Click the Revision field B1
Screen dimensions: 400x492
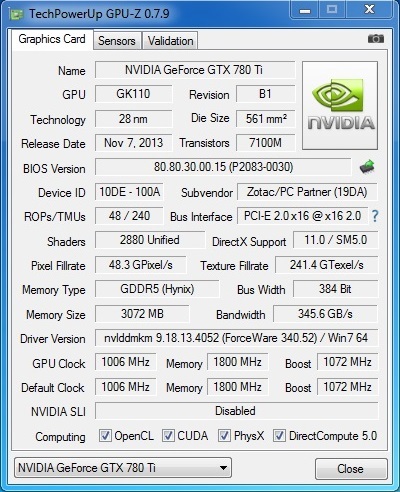tap(266, 94)
